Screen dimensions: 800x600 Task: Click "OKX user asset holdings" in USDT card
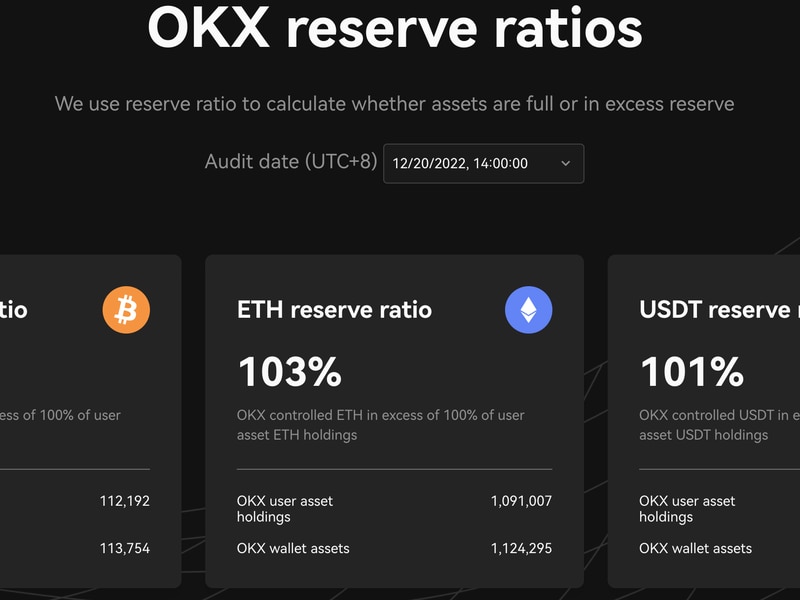pos(687,509)
